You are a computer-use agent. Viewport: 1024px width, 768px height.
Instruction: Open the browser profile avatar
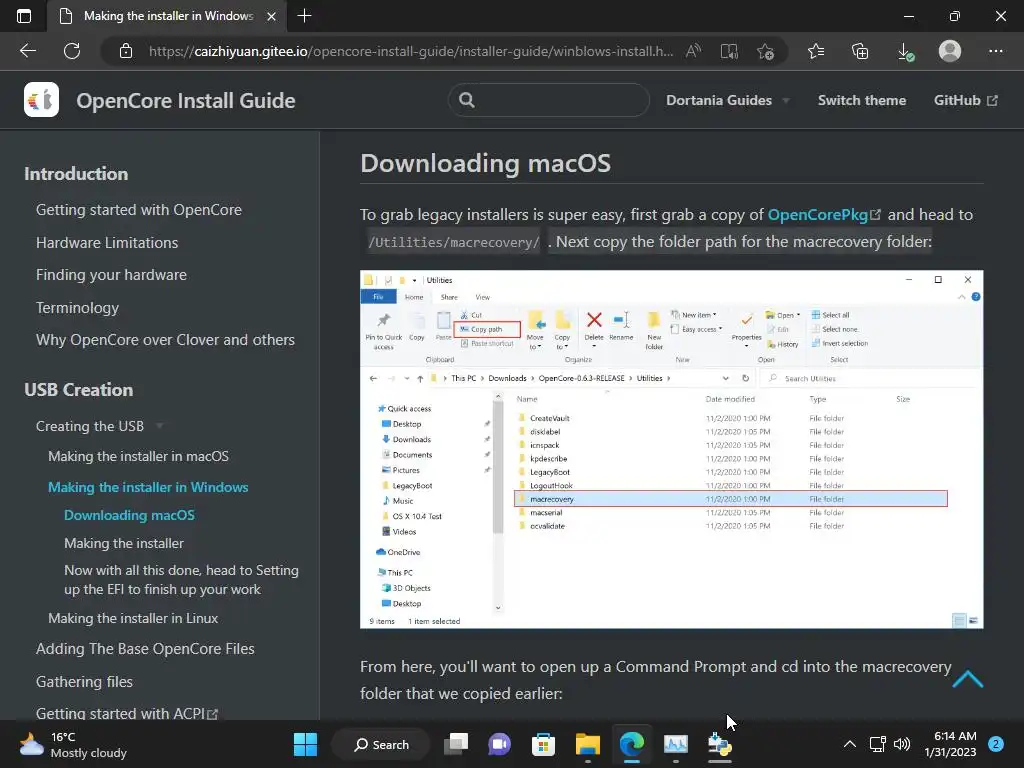click(x=950, y=51)
